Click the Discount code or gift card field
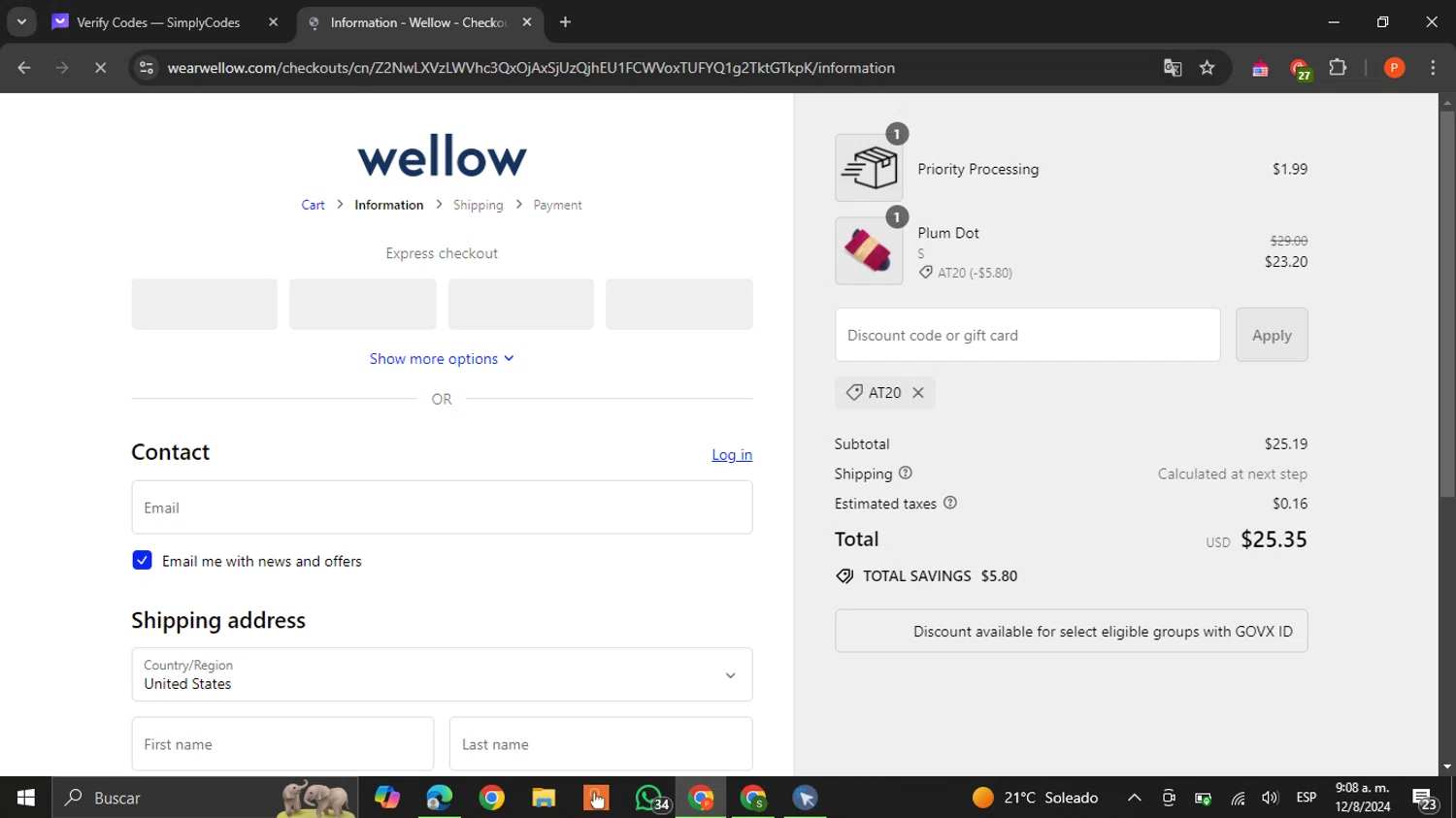This screenshot has width=1456, height=818. click(x=1027, y=335)
